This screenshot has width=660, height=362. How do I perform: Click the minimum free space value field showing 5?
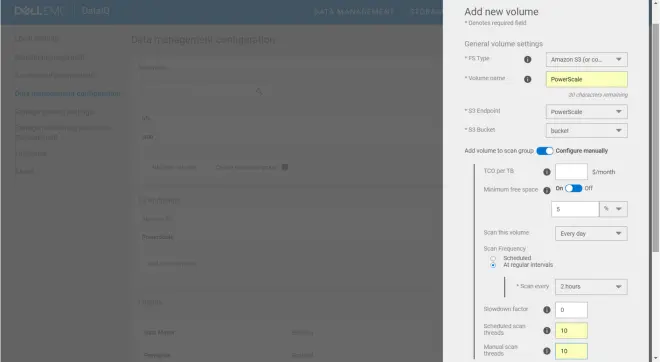(x=575, y=209)
